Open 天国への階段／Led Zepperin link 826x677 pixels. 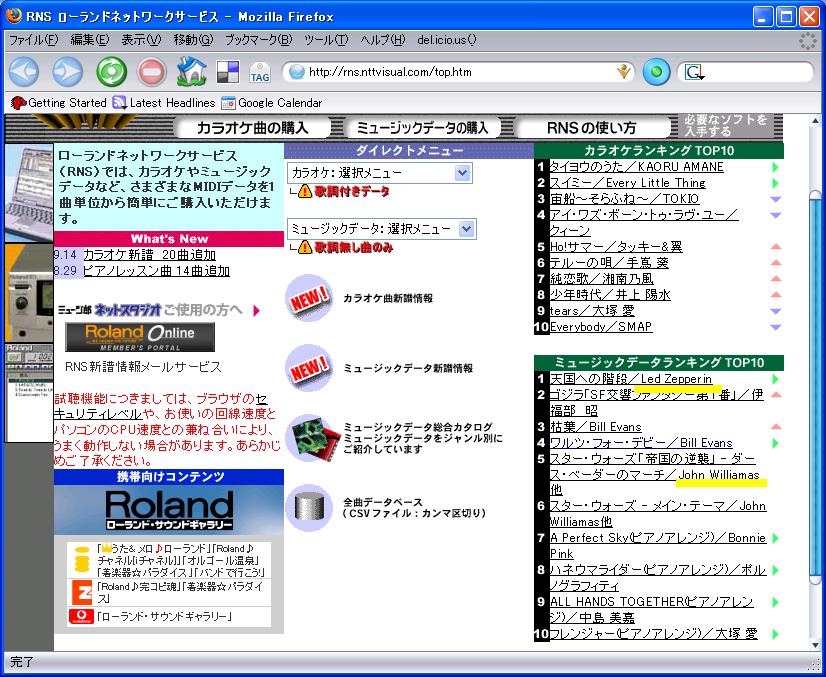pyautogui.click(x=631, y=379)
